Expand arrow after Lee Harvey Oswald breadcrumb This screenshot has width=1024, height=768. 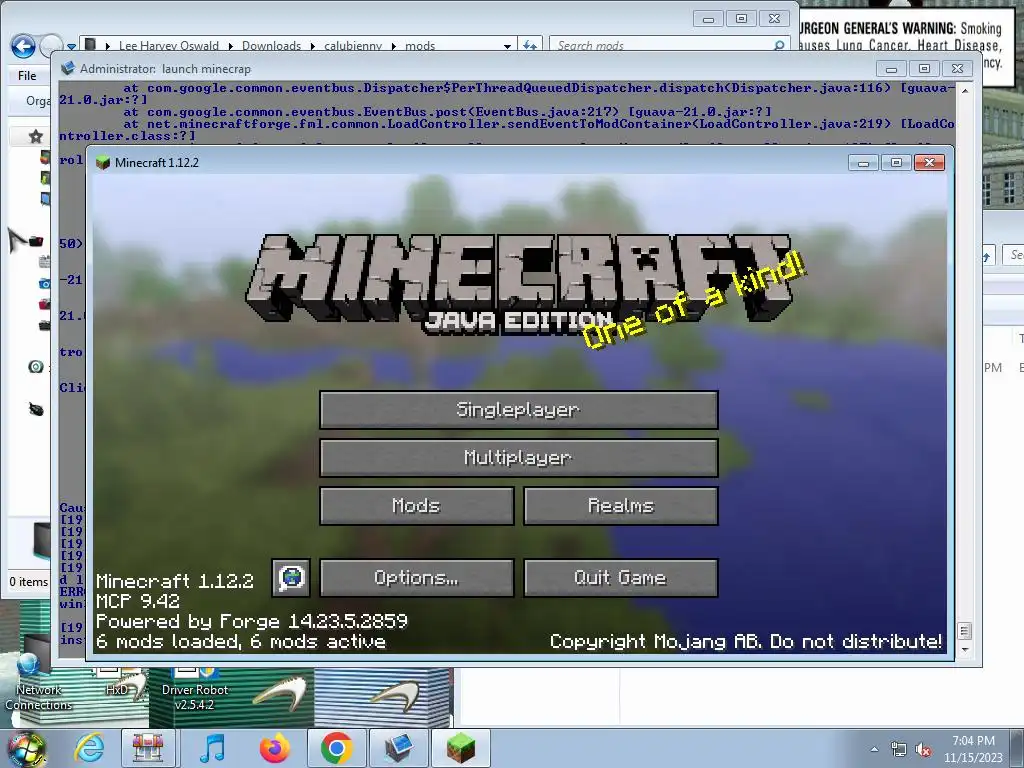pyautogui.click(x=231, y=46)
